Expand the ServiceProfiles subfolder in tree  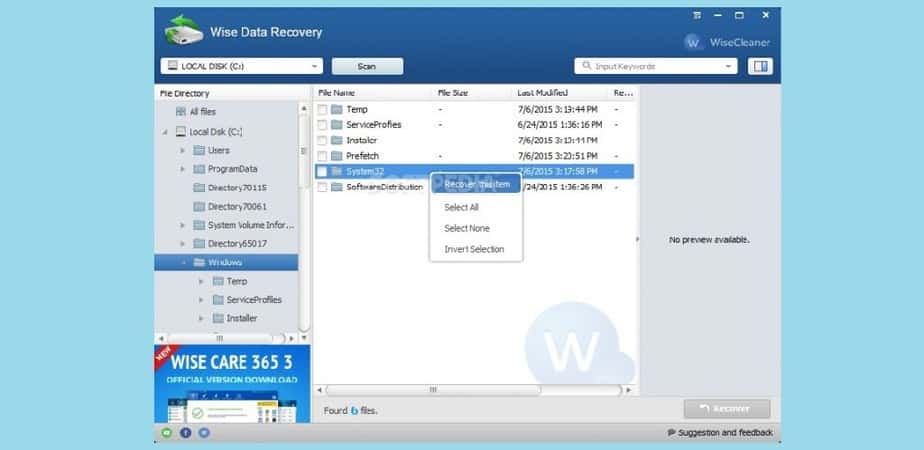[x=202, y=300]
